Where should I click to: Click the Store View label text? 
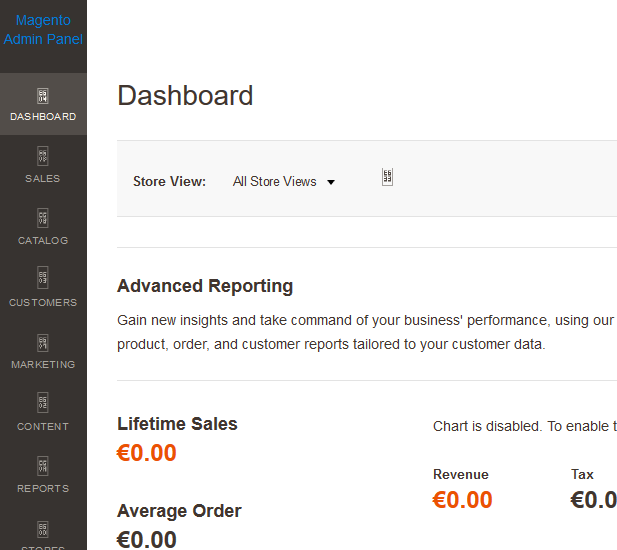169,182
